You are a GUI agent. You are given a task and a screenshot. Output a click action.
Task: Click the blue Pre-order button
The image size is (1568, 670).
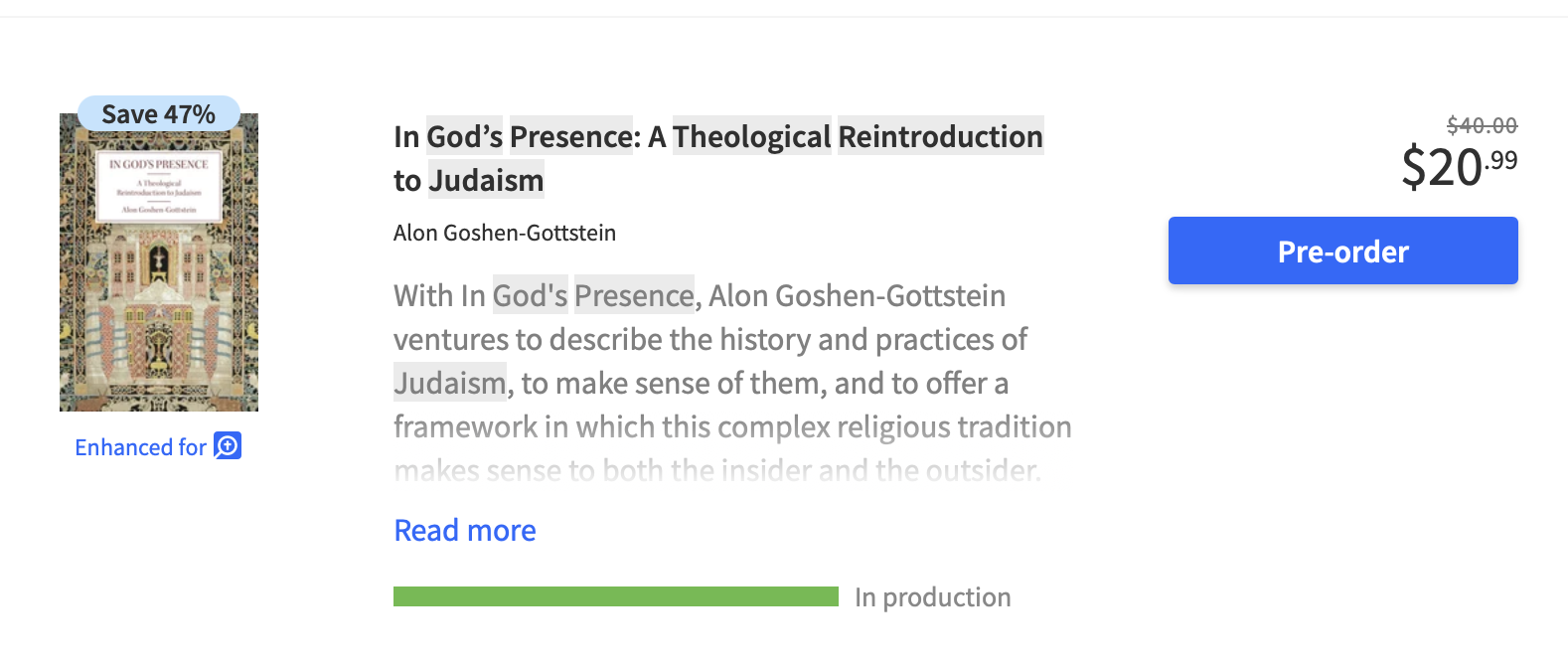click(x=1342, y=251)
